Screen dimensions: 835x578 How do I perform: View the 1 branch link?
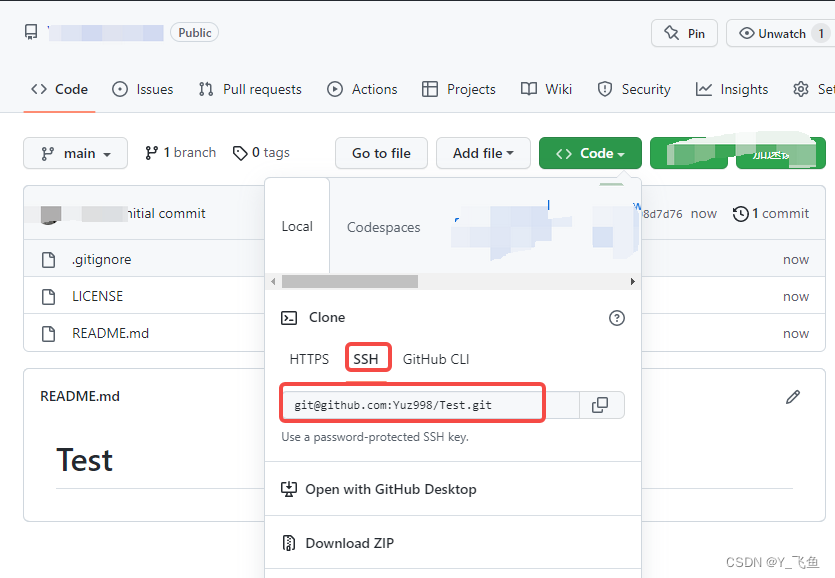point(181,153)
